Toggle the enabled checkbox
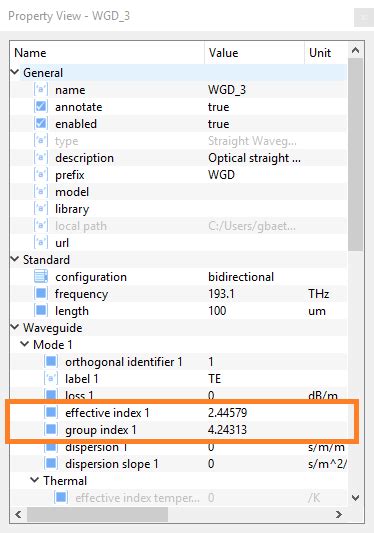374x533 pixels. 41,123
